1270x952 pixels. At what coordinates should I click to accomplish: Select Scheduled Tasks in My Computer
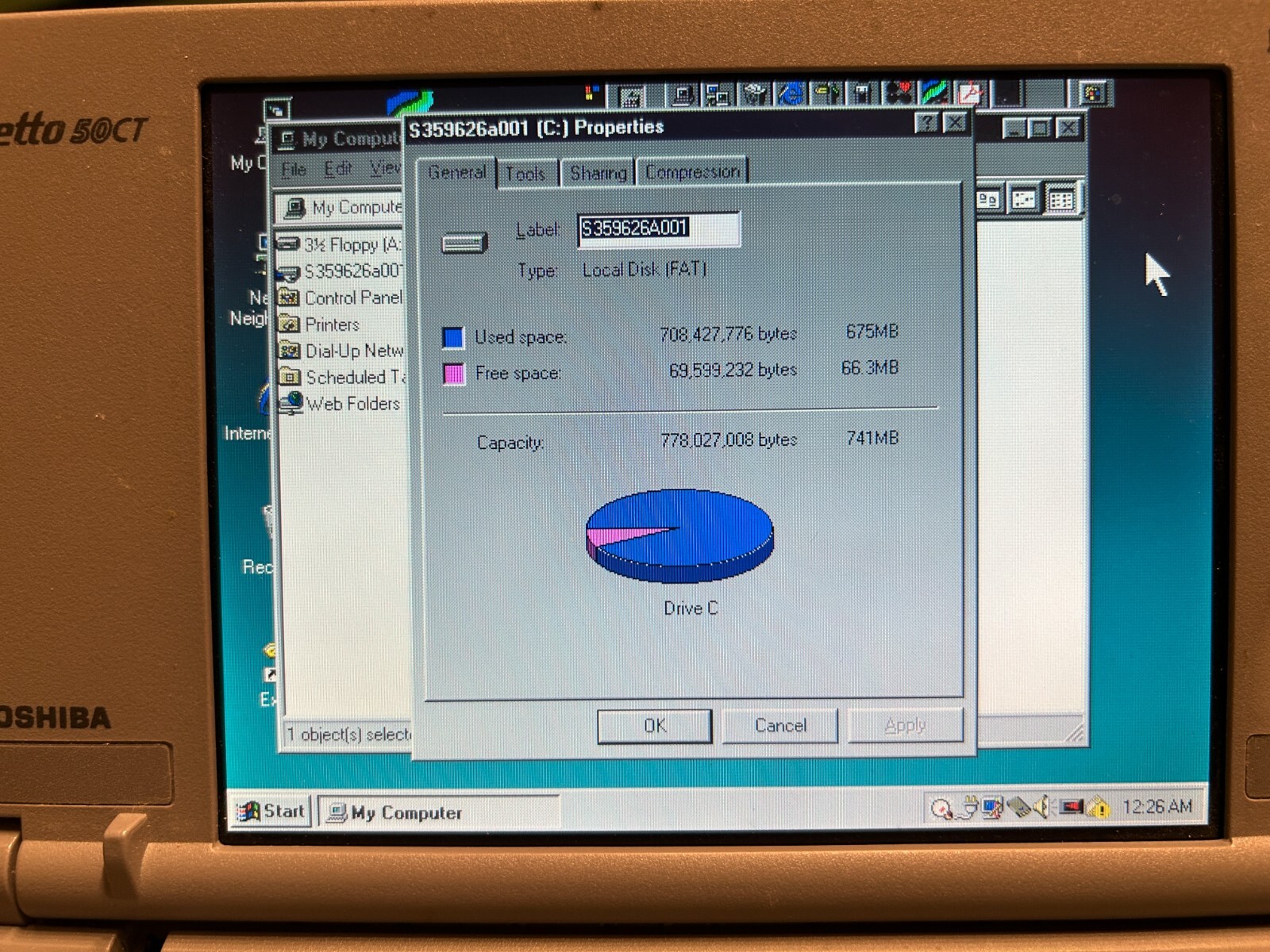[341, 378]
